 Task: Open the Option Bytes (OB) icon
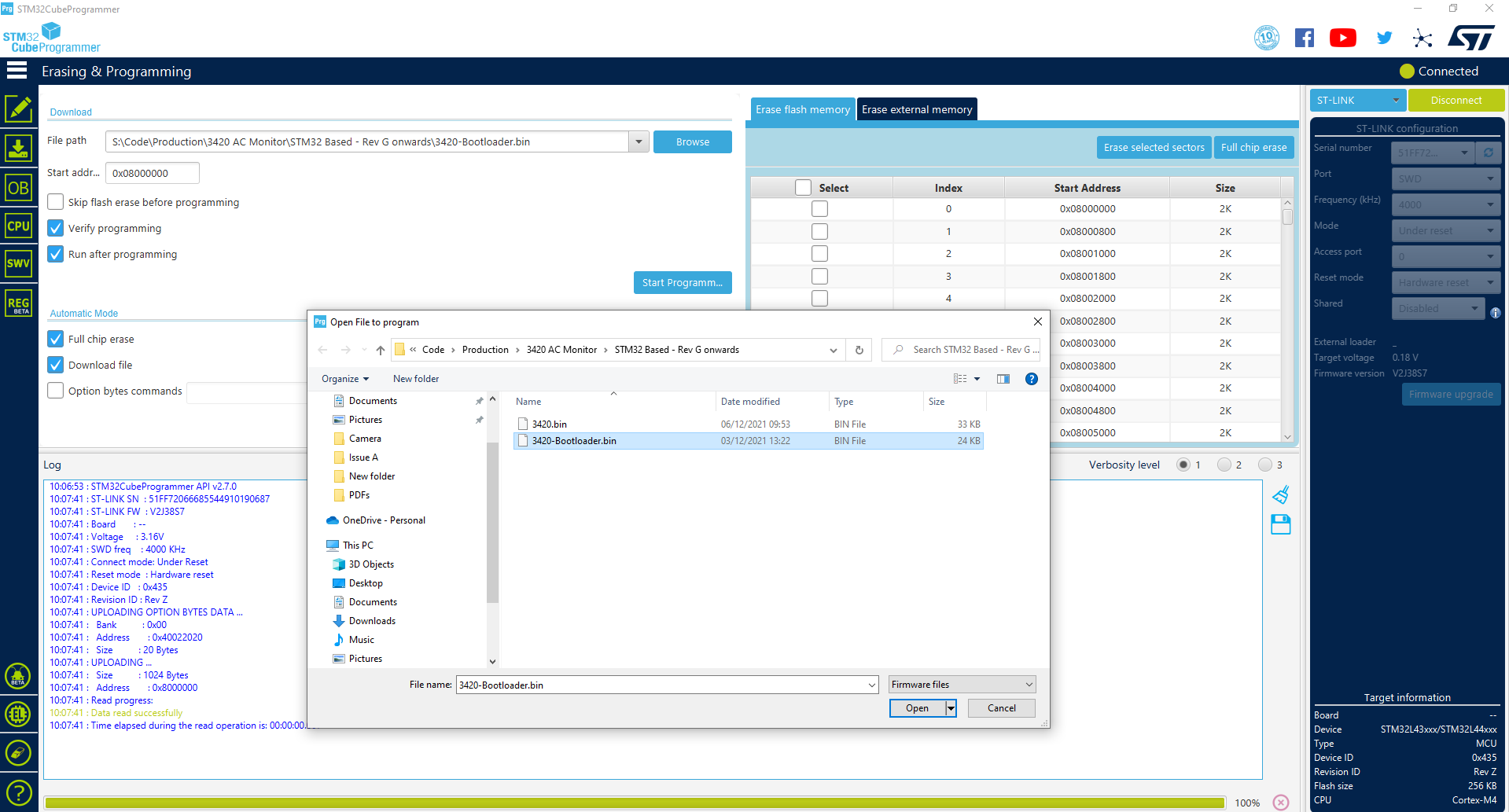point(18,188)
